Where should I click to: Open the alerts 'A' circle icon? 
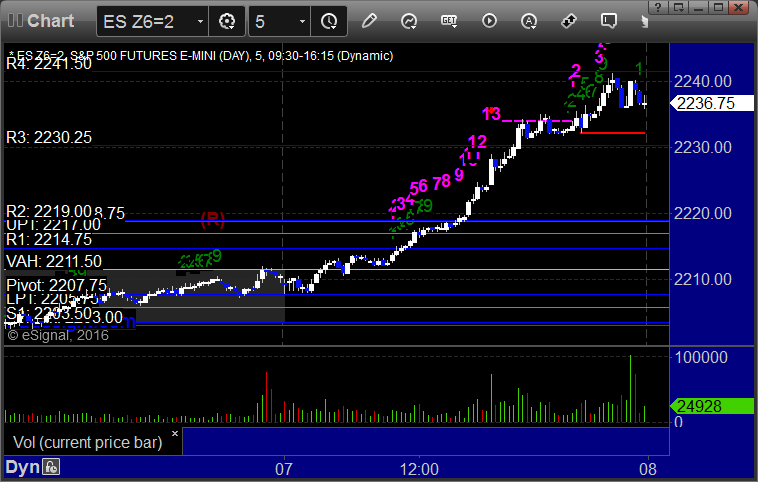pos(529,21)
